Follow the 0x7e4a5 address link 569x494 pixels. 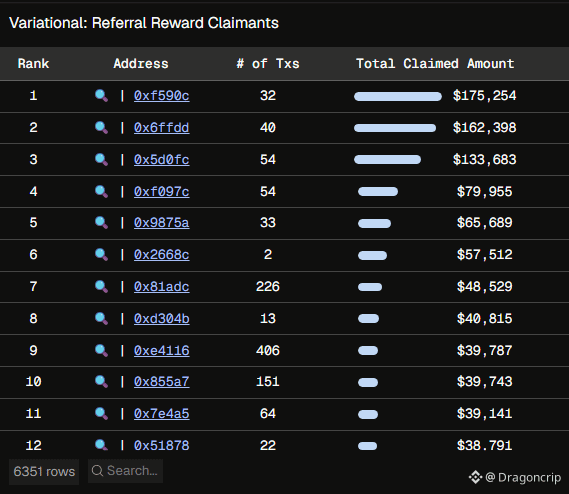pos(161,414)
